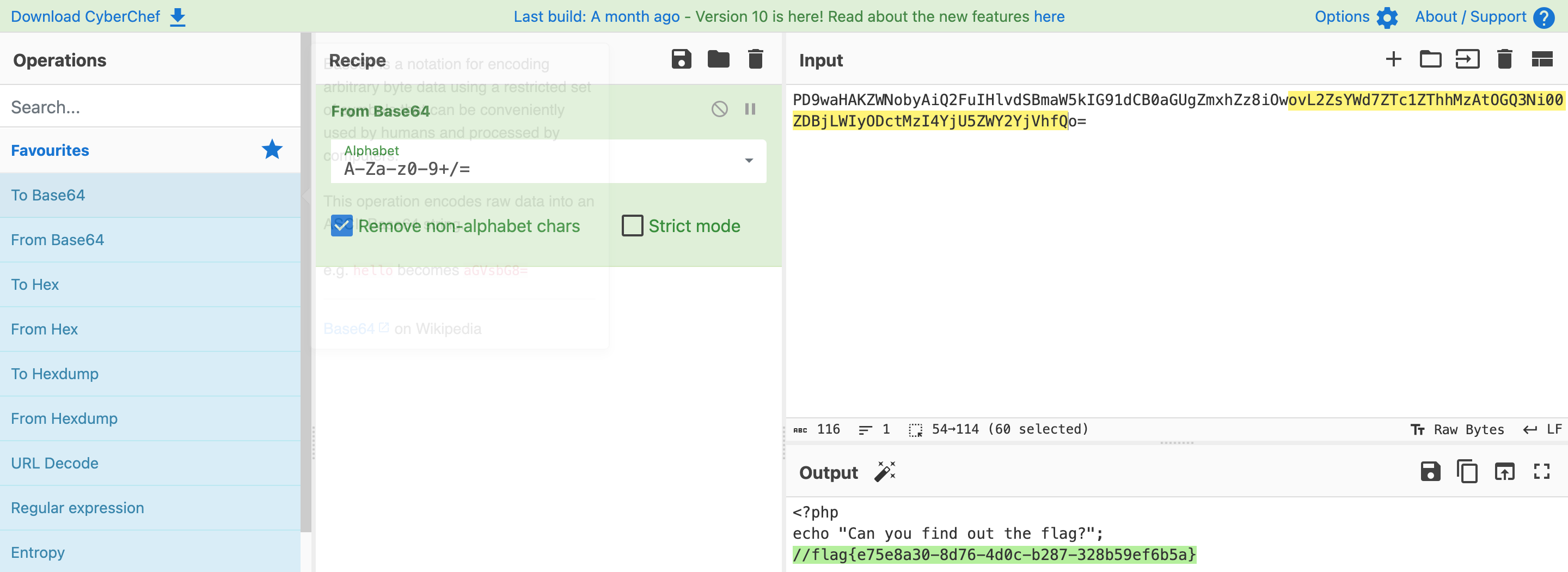
Task: Open Options link
Action: (x=1342, y=16)
